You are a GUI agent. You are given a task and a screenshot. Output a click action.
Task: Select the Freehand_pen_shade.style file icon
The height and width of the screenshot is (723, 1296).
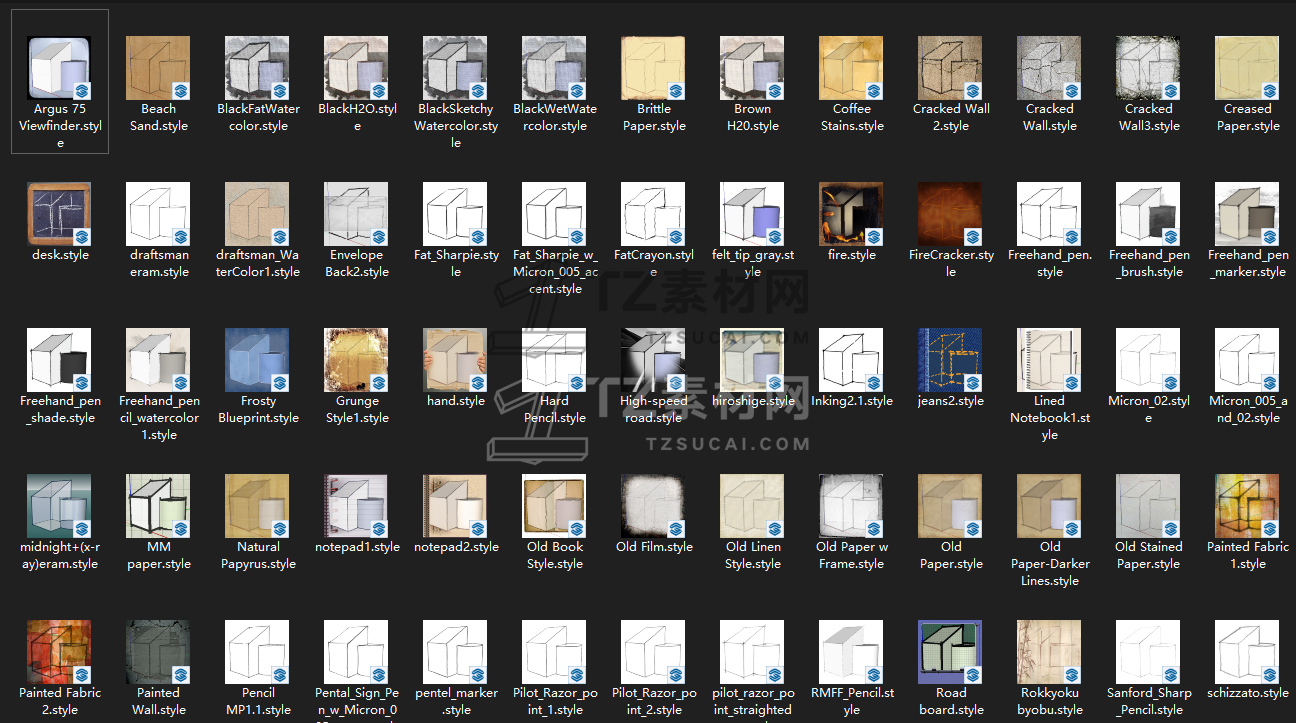(60, 360)
